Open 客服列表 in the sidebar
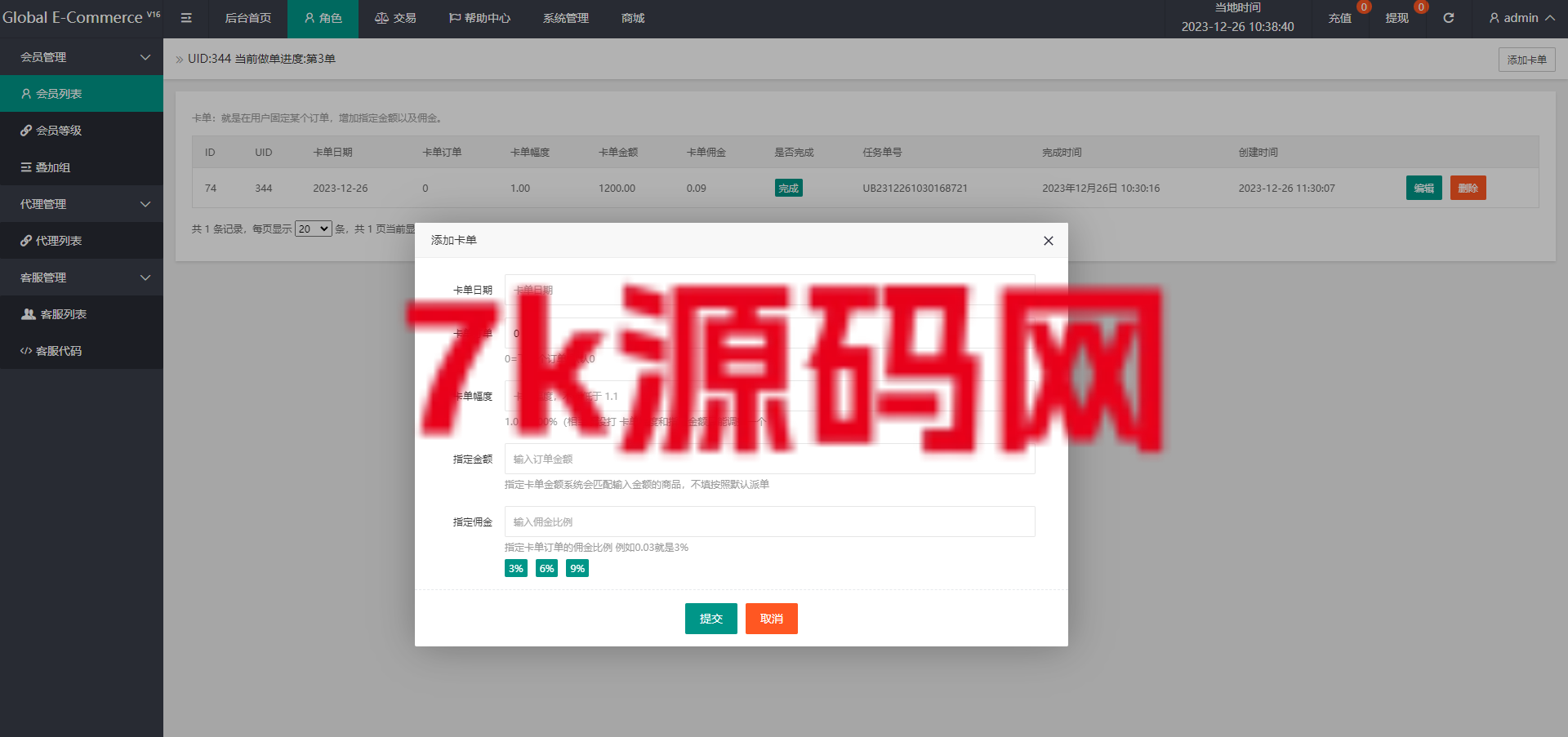This screenshot has width=1568, height=737. [82, 314]
